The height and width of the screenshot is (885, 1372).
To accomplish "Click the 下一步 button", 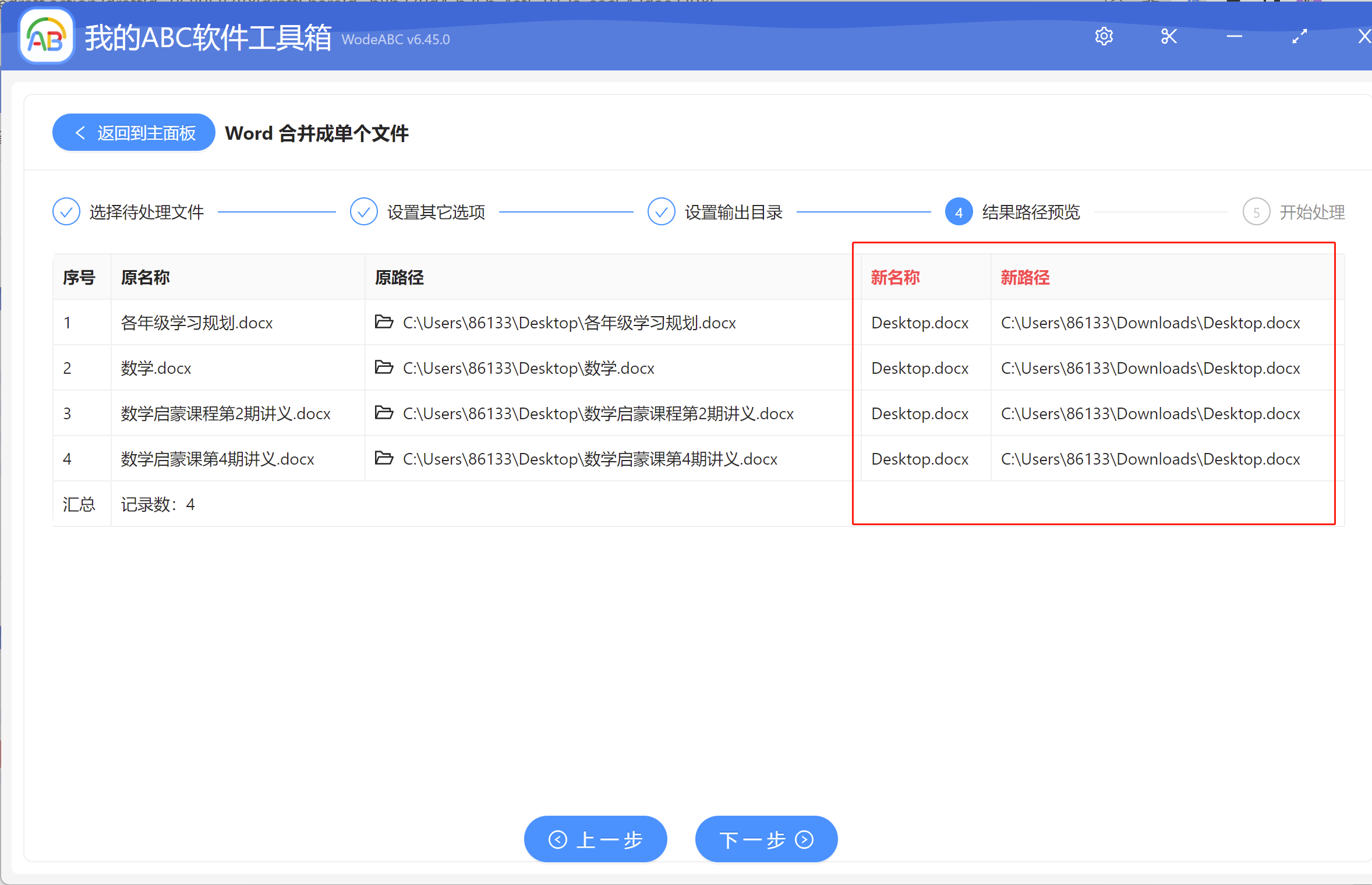I will pyautogui.click(x=766, y=839).
